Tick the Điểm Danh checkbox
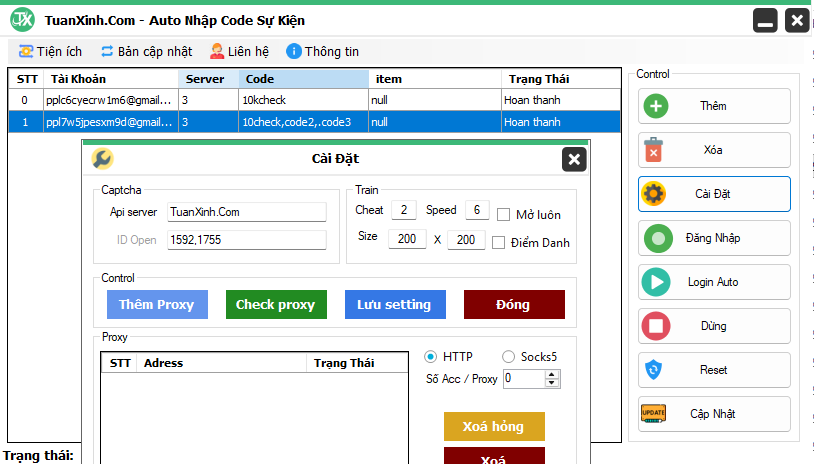 tap(499, 242)
